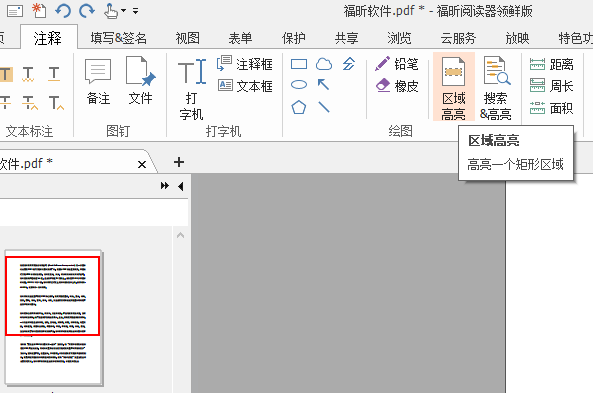This screenshot has width=593, height=393.
Task: Select the Textbox (文本框) tool
Action: [x=245, y=86]
